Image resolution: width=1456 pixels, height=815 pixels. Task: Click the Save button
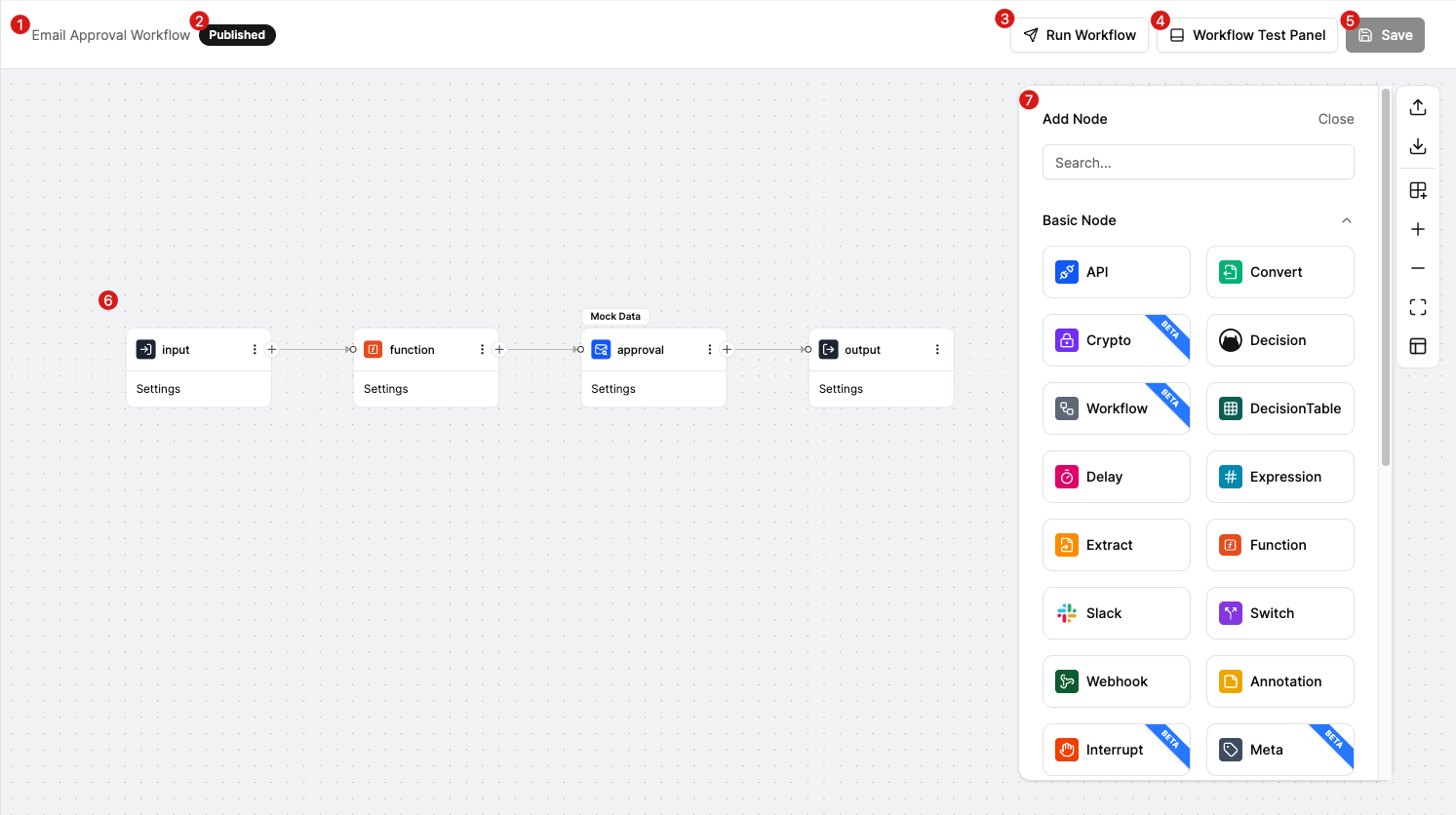pyautogui.click(x=1385, y=35)
